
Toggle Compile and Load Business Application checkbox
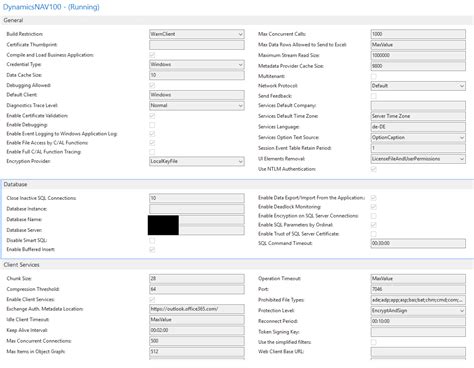point(152,55)
